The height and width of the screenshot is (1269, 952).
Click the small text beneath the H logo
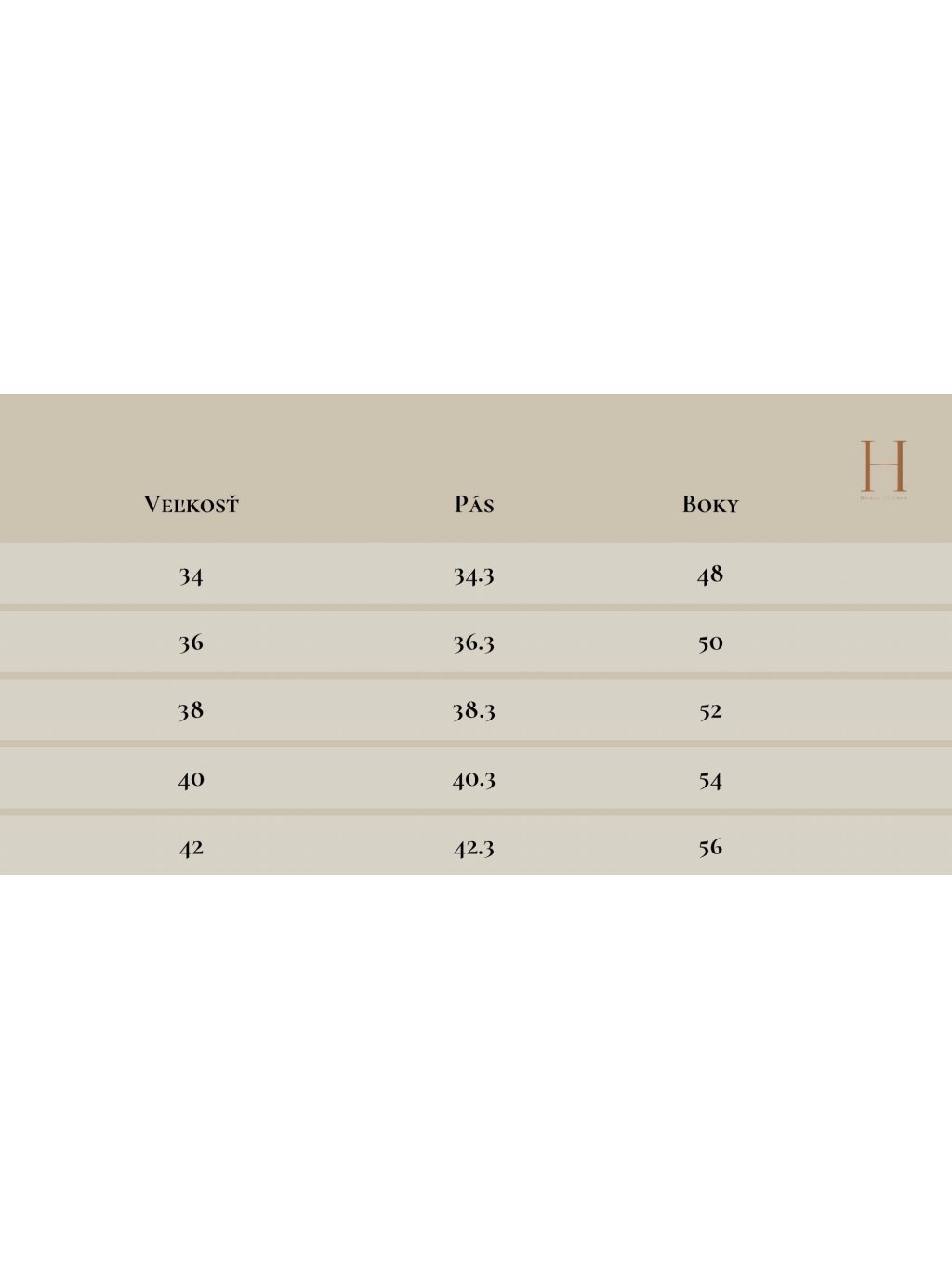(x=883, y=499)
